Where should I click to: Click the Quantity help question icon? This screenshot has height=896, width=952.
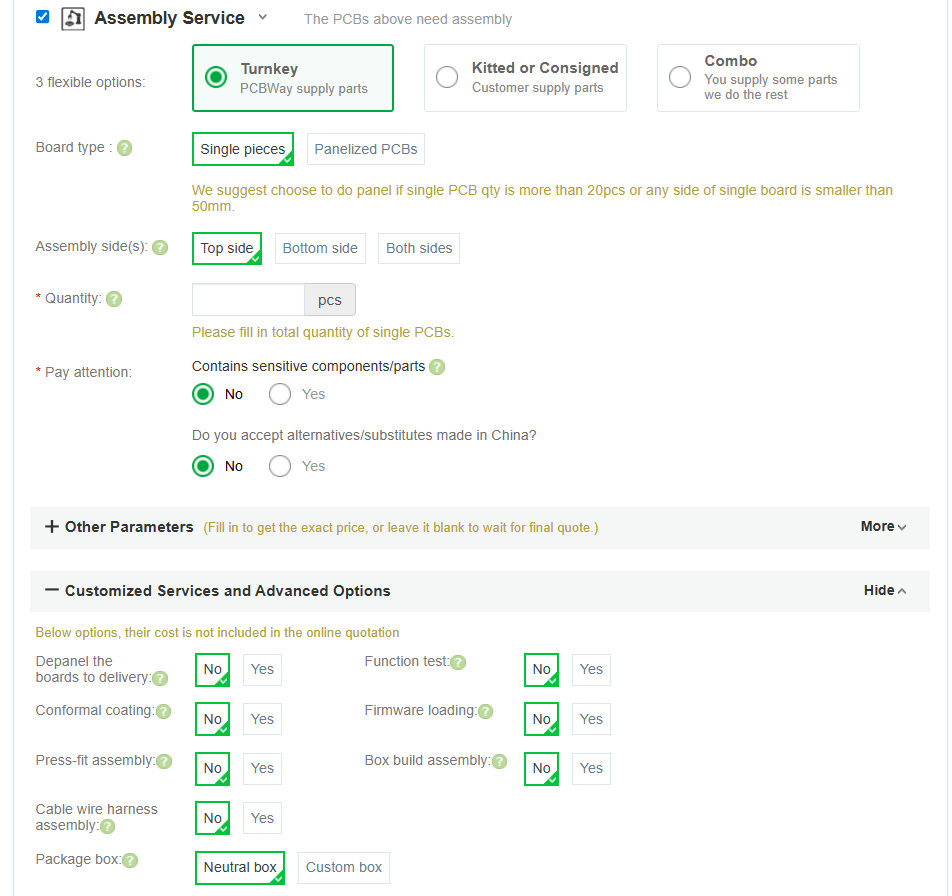tap(114, 299)
